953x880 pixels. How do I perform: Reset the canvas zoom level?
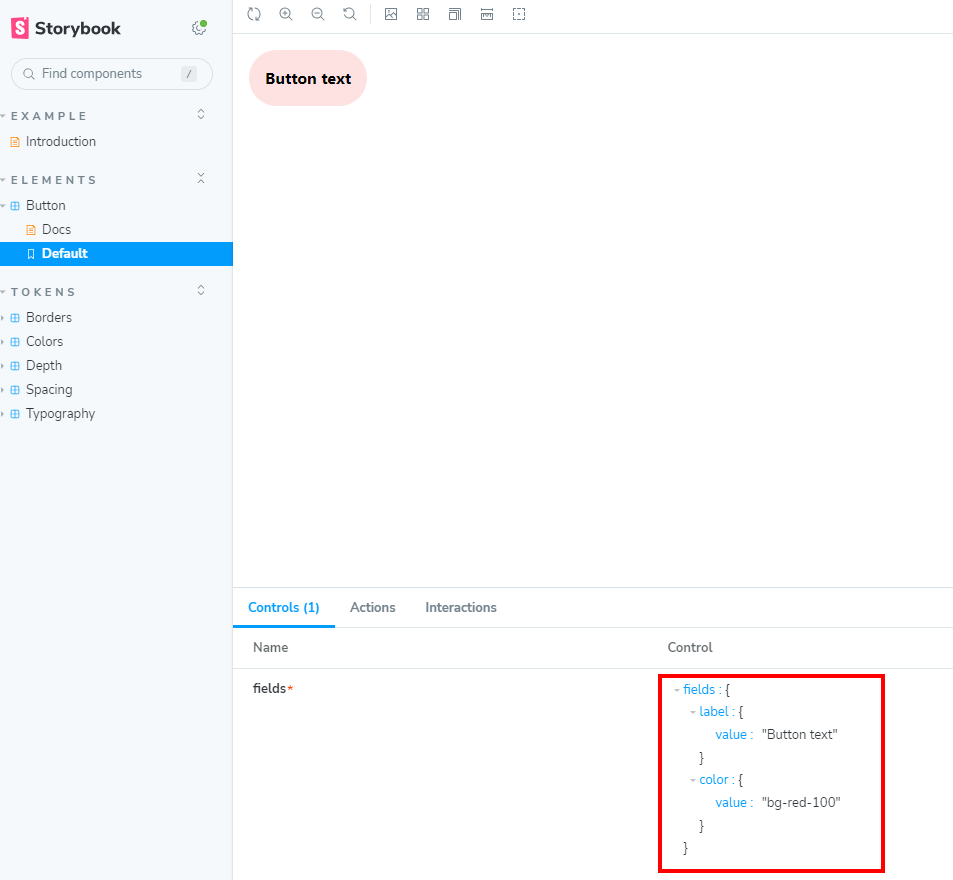(349, 14)
